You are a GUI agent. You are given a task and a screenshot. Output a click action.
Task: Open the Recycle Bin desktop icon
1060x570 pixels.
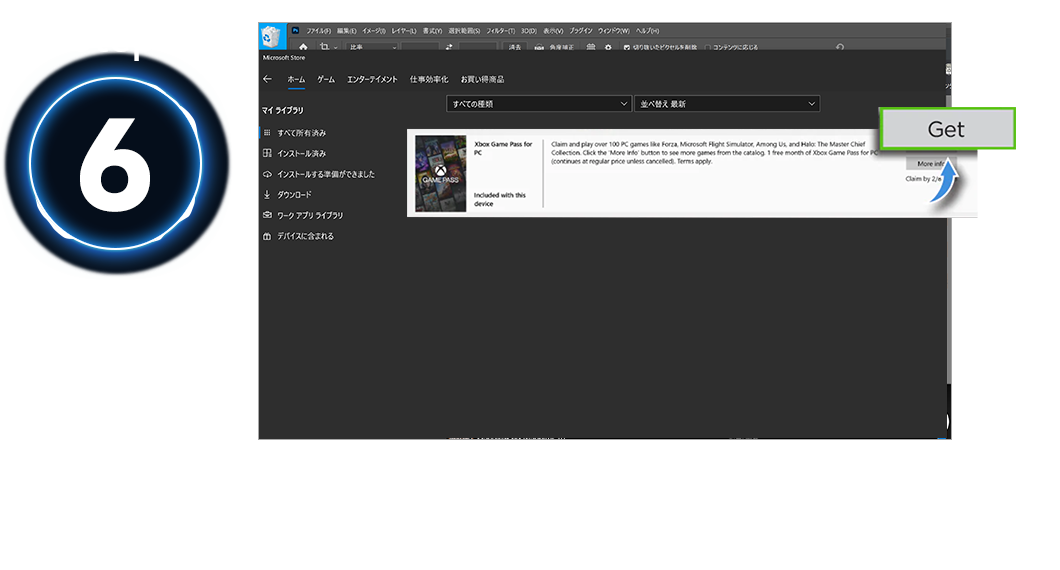271,36
